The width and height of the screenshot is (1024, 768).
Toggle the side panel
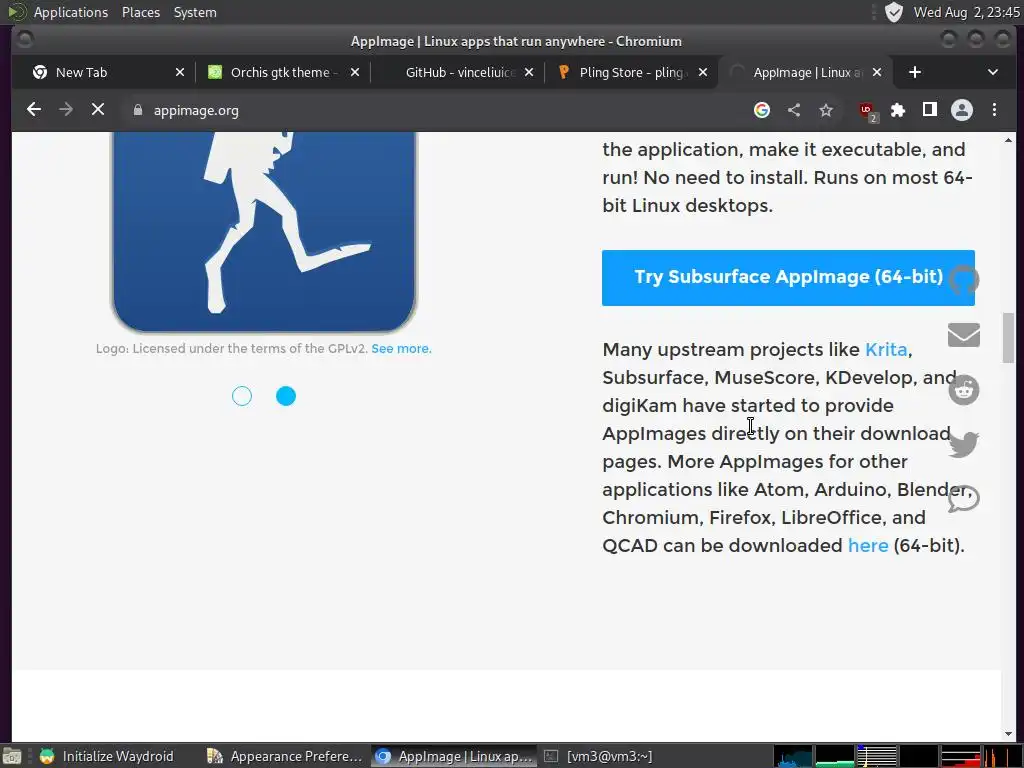coord(929,110)
